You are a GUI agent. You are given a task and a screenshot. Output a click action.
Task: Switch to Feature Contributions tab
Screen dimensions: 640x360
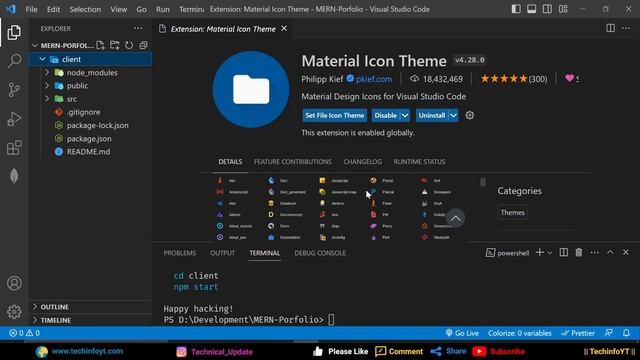pos(293,162)
